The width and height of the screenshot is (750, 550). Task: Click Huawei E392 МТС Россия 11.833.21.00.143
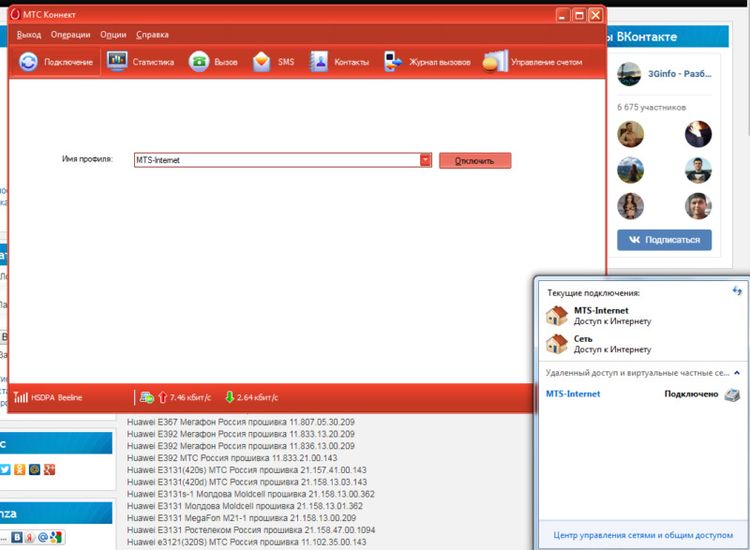(x=232, y=458)
